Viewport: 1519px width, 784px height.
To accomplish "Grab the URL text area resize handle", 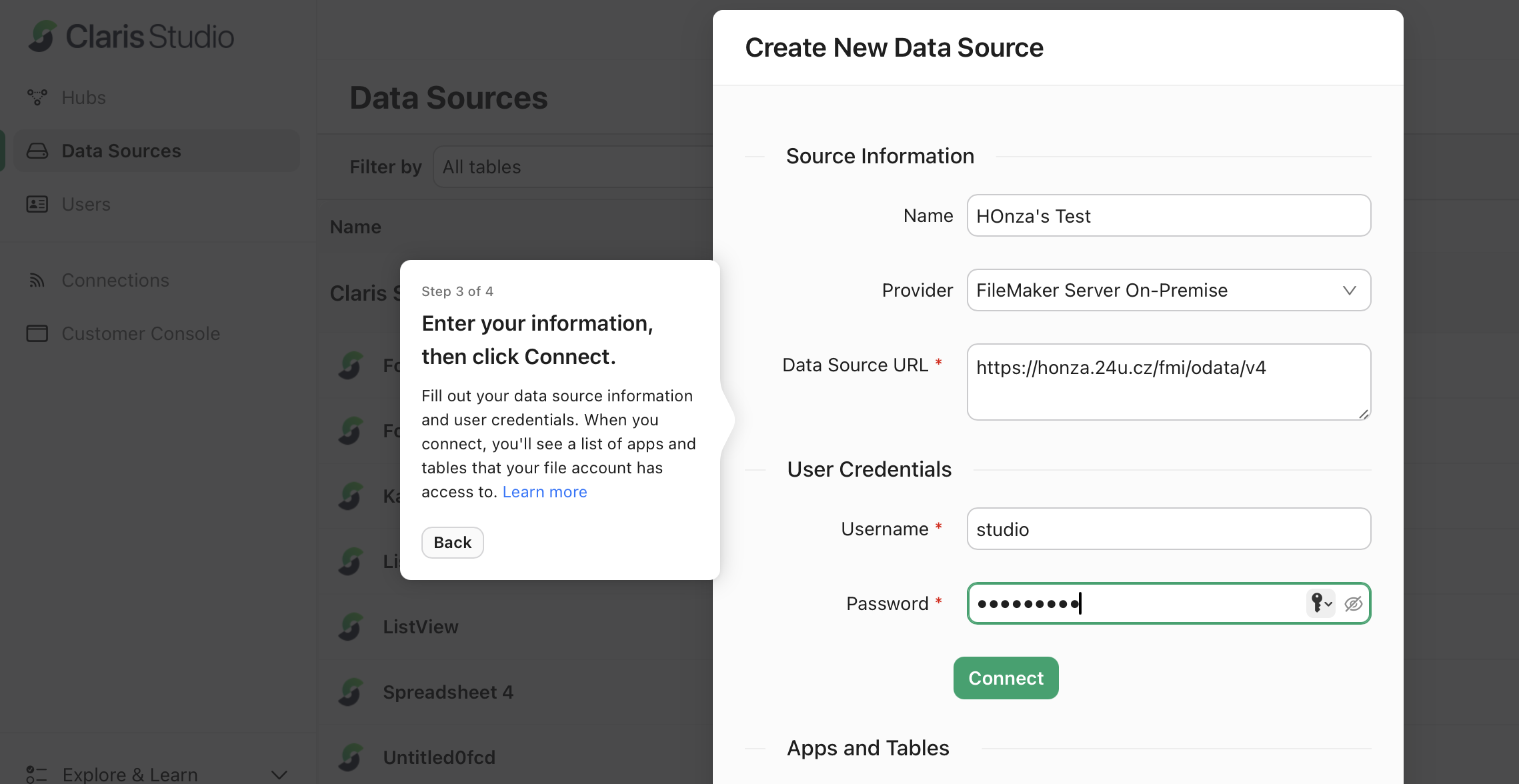I will pos(1364,414).
